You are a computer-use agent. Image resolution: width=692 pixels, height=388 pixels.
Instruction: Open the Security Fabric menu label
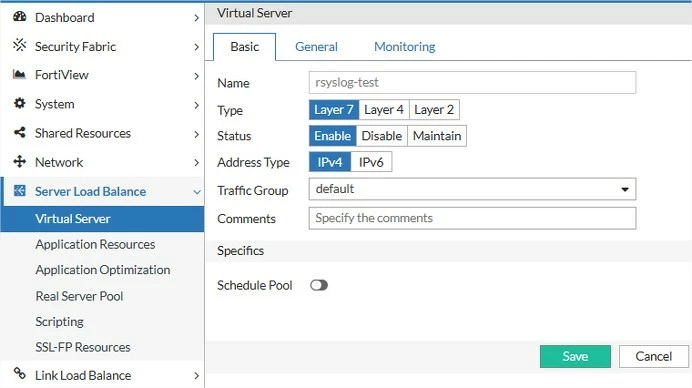click(75, 47)
